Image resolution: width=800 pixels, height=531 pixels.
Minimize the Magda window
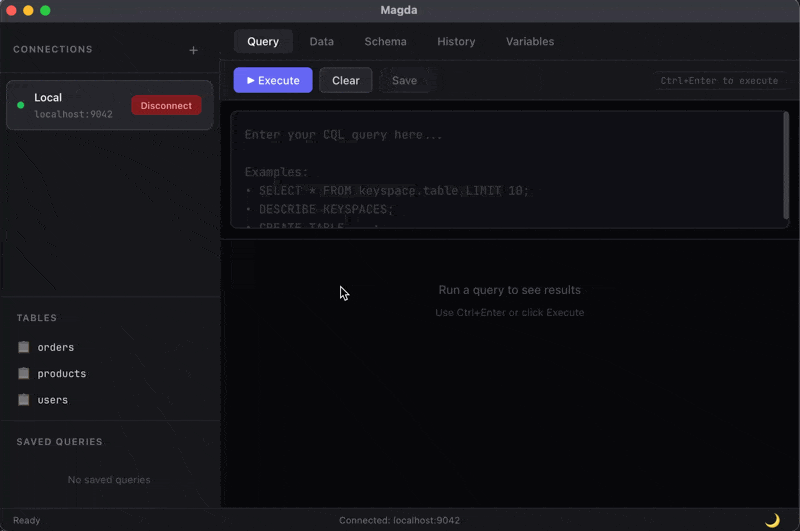pyautogui.click(x=28, y=10)
